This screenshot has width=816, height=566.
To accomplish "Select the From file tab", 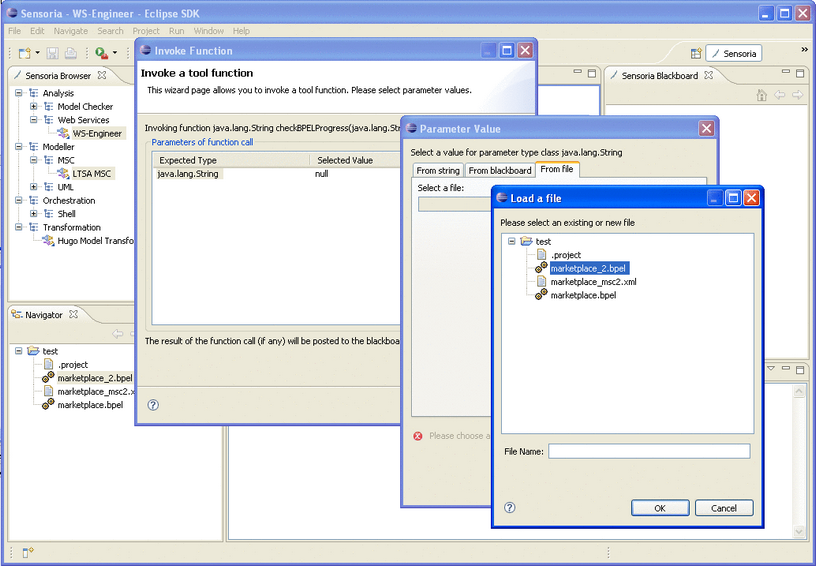I will 557,169.
